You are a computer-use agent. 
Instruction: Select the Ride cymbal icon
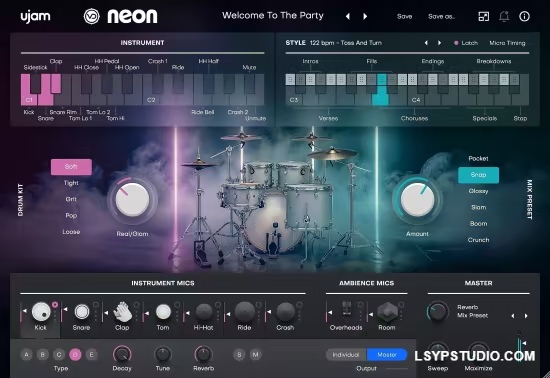point(244,312)
